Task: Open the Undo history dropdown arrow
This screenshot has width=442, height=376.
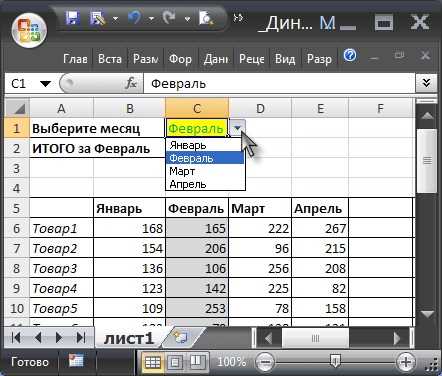Action: 151,19
